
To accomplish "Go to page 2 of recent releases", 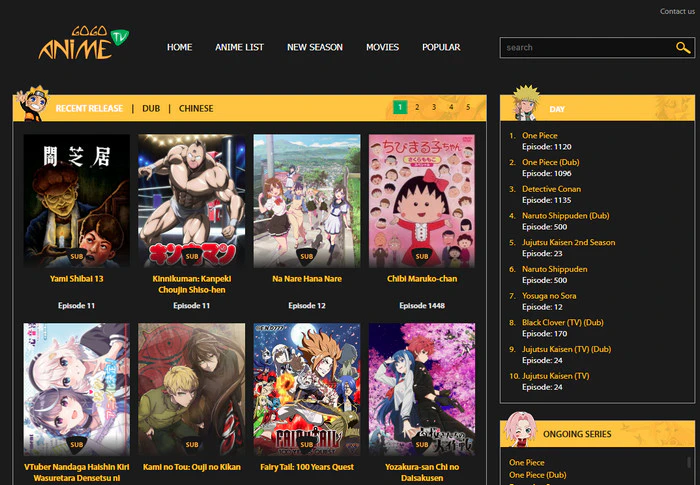I will pyautogui.click(x=417, y=107).
